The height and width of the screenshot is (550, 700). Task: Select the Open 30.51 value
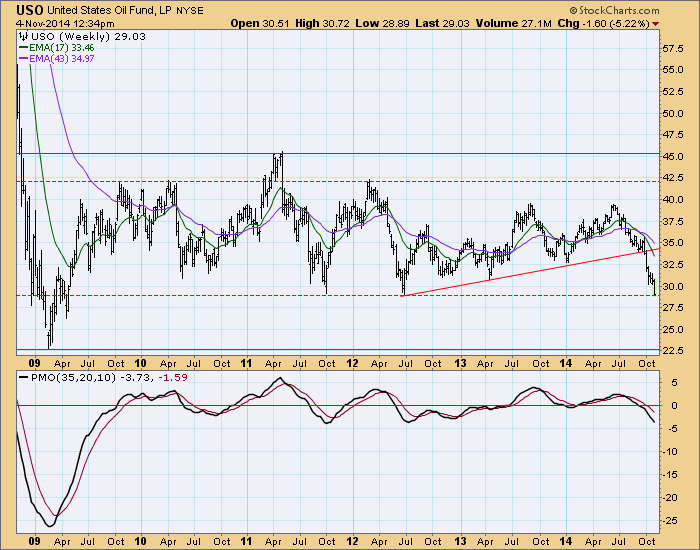tap(260, 23)
